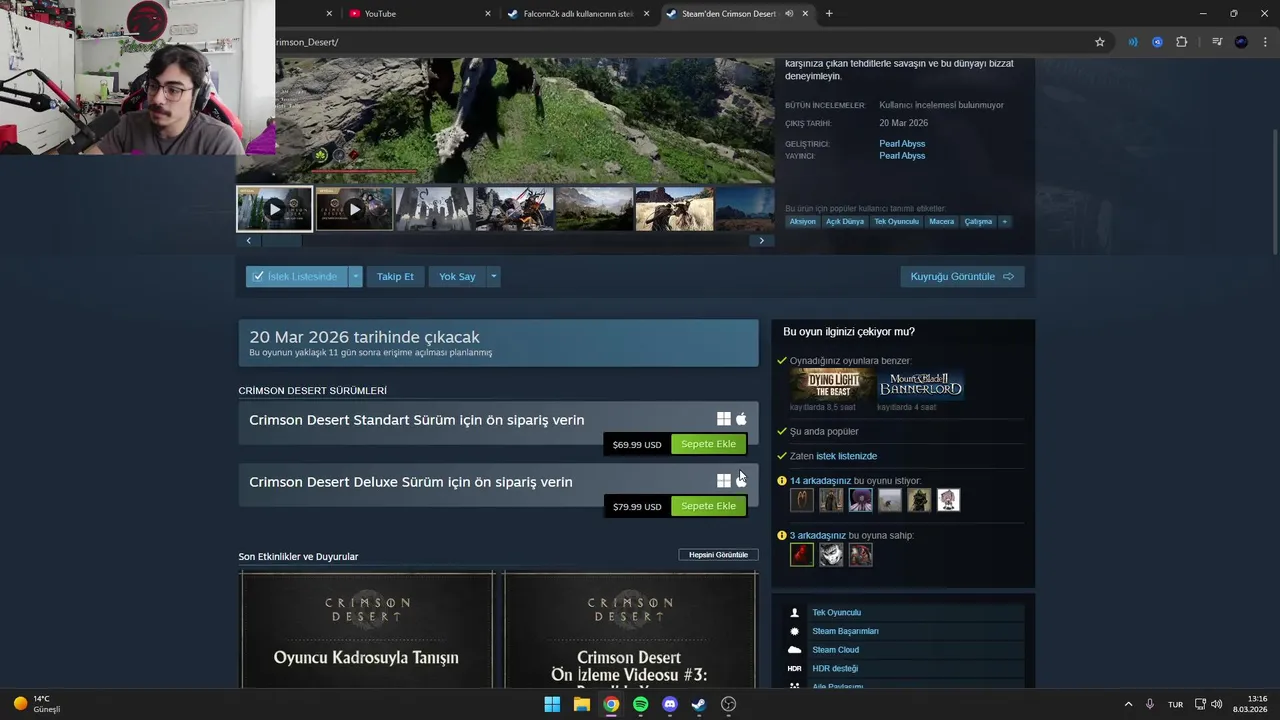Open the purple-hat friend avatar
The width and height of the screenshot is (1280, 720).
860,500
